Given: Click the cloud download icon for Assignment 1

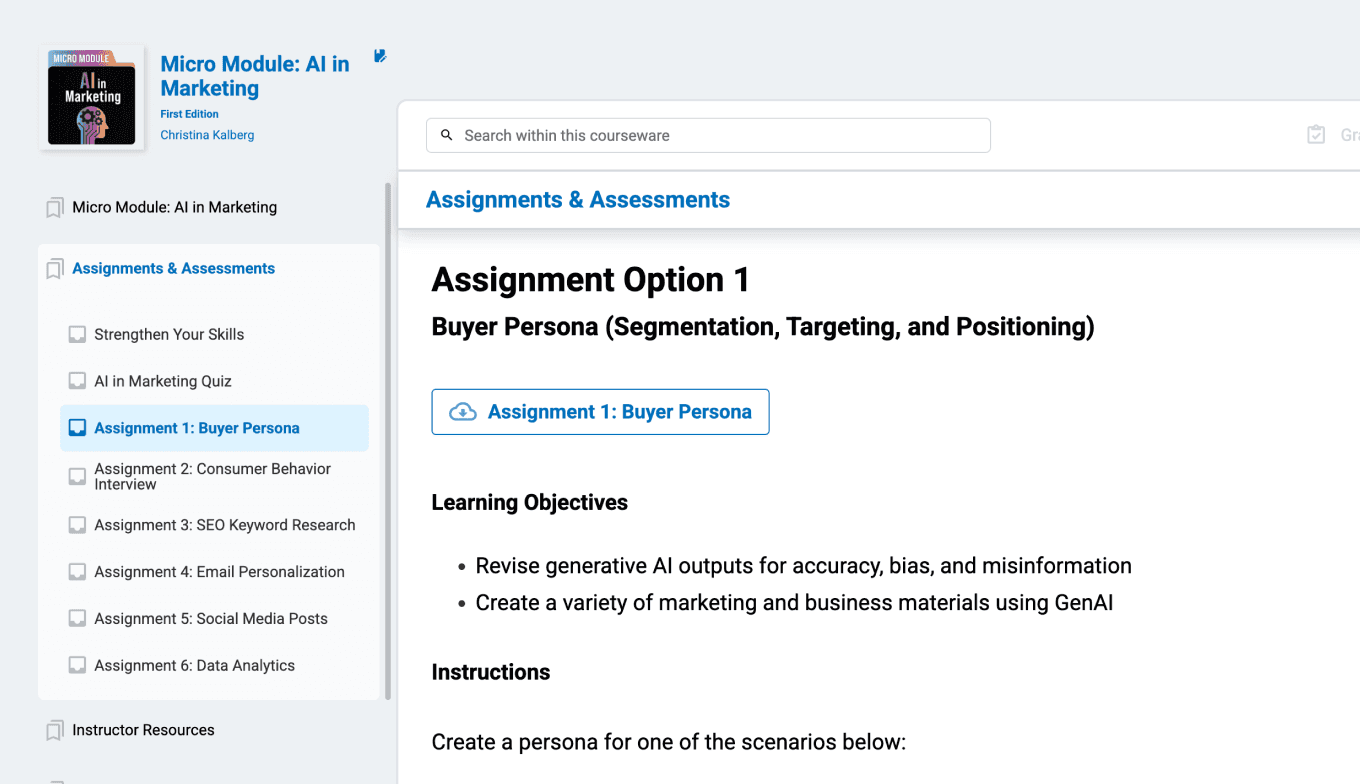Looking at the screenshot, I should (463, 412).
